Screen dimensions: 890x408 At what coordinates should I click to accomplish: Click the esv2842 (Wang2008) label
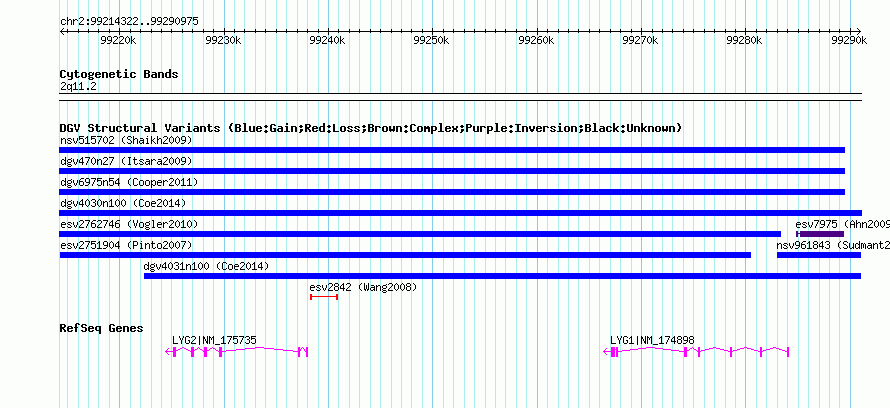pyautogui.click(x=363, y=288)
